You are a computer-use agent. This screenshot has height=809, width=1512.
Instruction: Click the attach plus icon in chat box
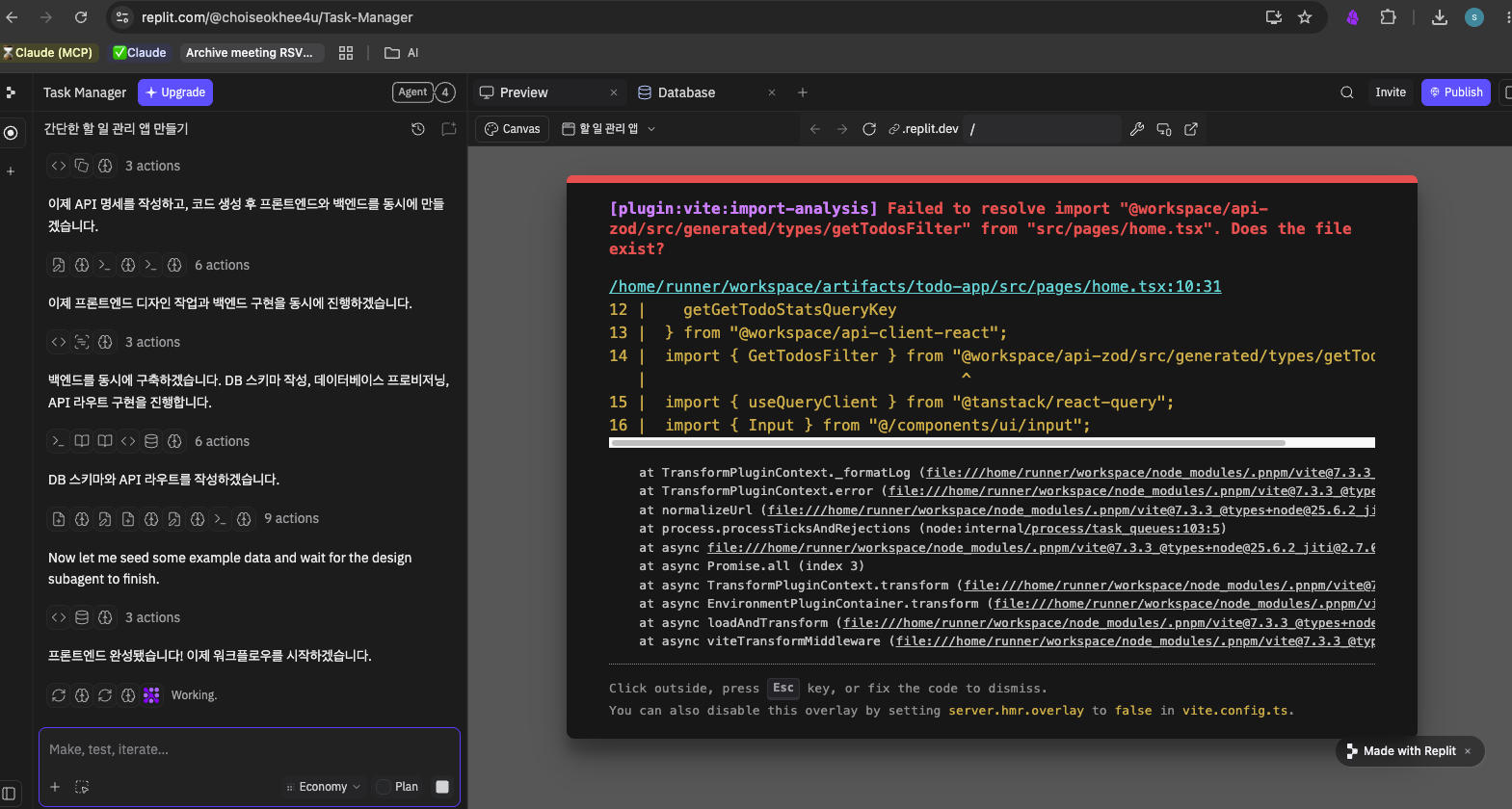(x=55, y=787)
